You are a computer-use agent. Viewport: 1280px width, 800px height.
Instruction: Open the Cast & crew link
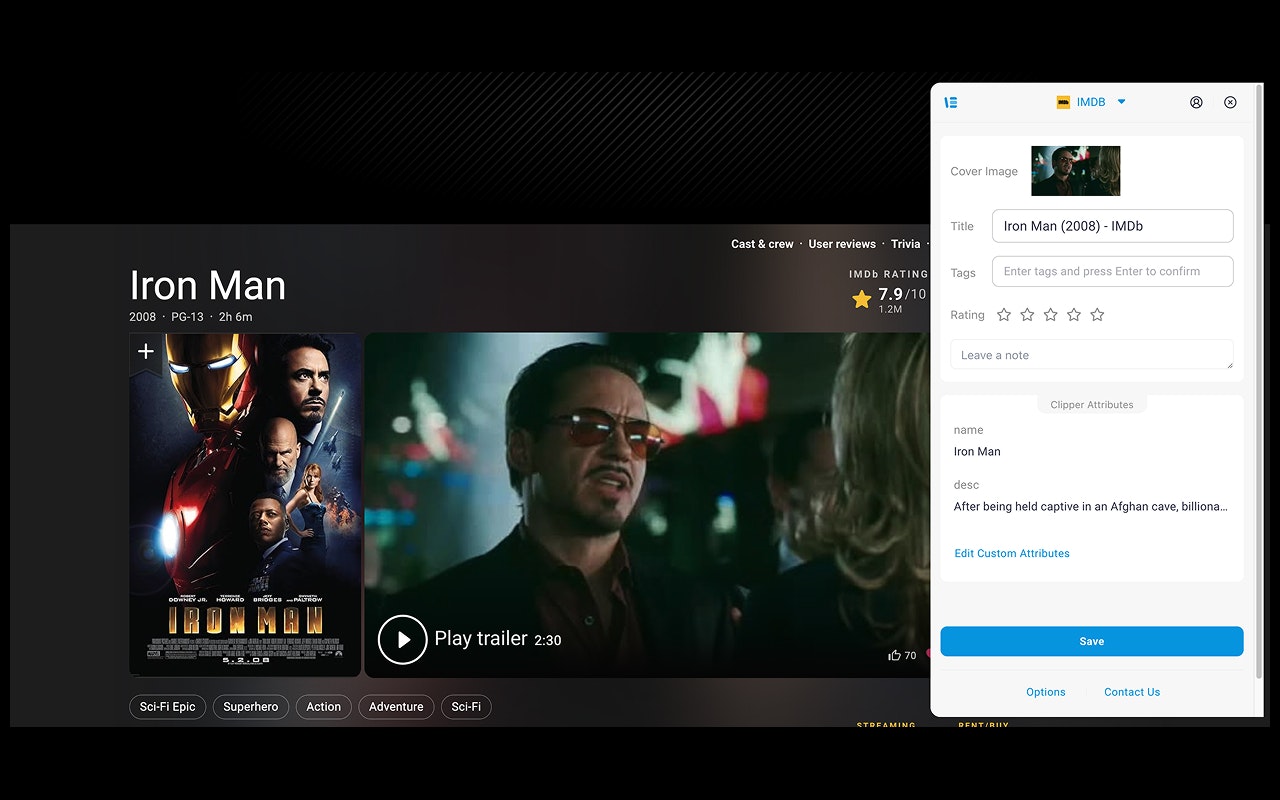(762, 244)
